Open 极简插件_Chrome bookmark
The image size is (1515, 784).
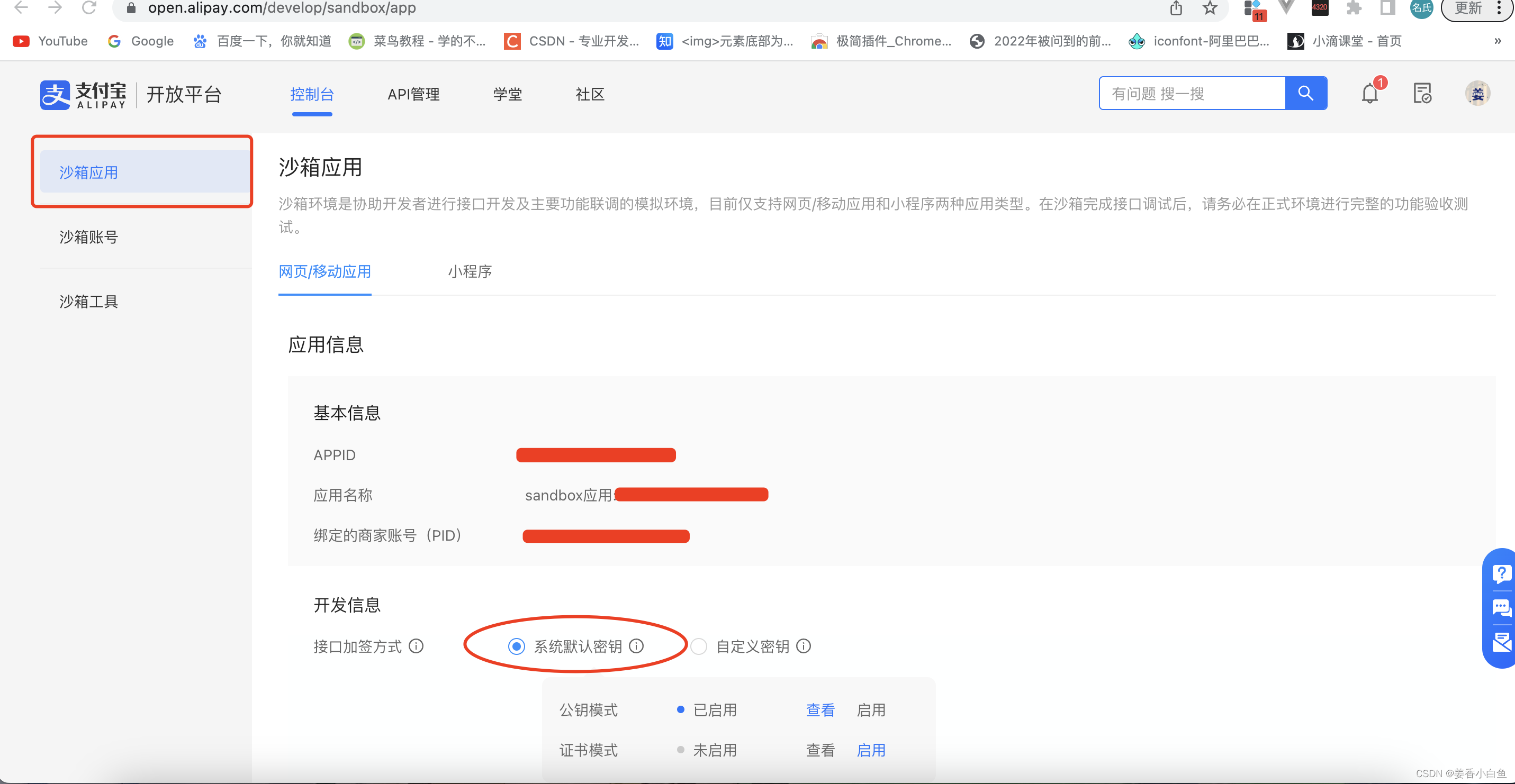point(881,41)
